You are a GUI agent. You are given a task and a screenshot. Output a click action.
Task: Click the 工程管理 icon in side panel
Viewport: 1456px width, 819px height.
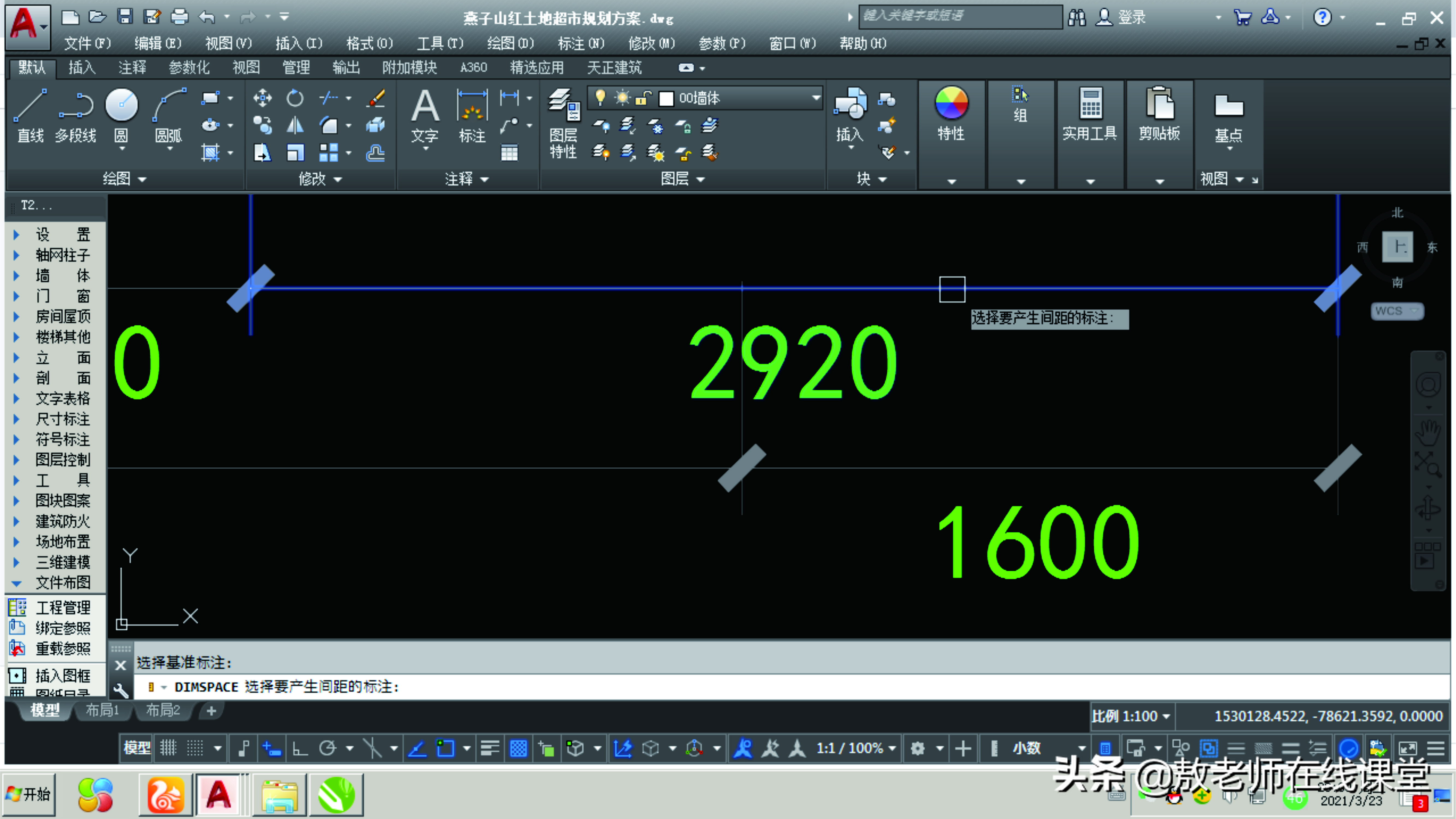click(x=17, y=608)
